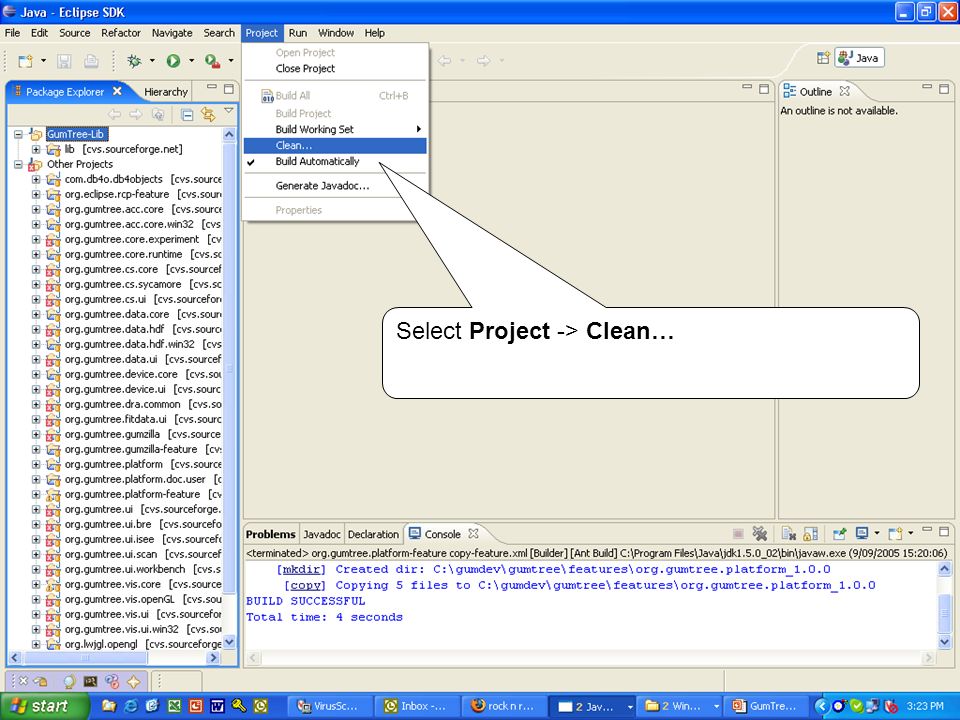Minimize the Console view panel
This screenshot has width=960, height=720.
coord(927,530)
